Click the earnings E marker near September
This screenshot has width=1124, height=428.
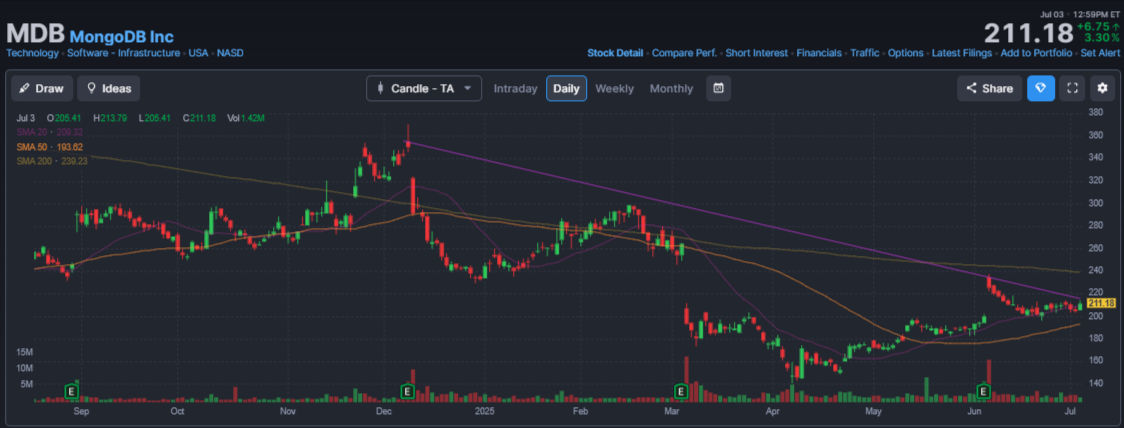(71, 391)
